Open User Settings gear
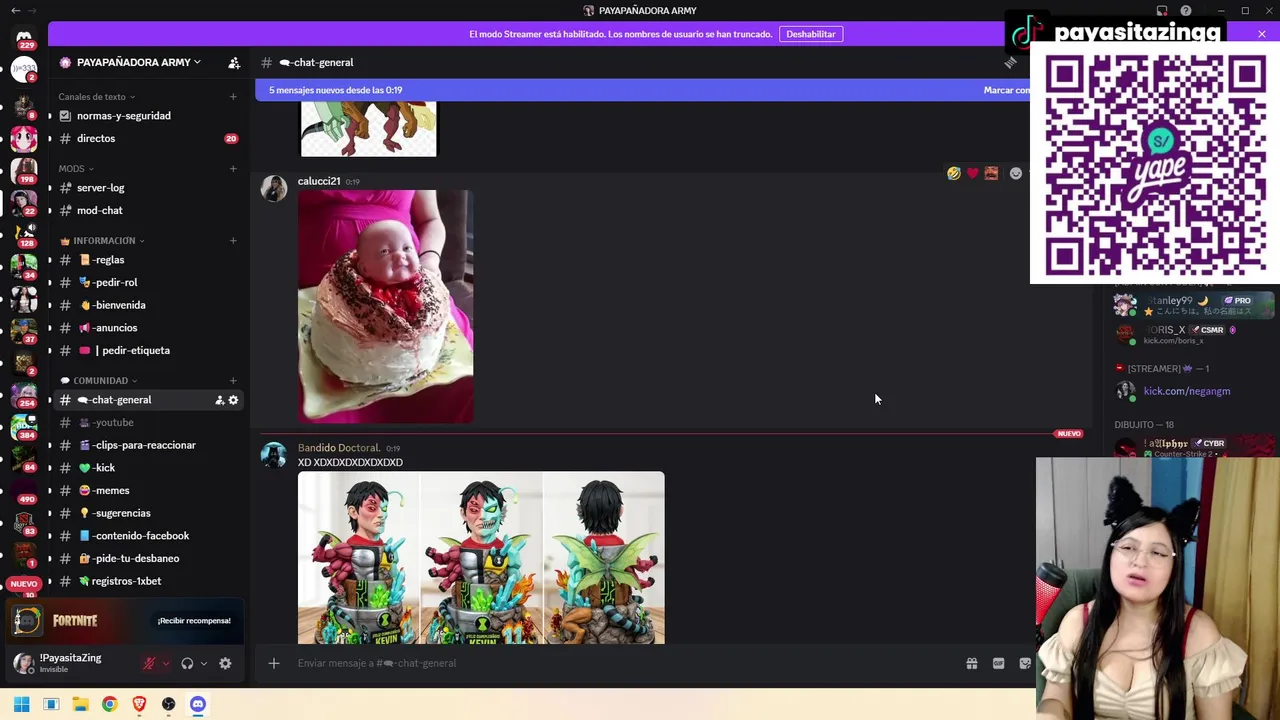The image size is (1280, 720). click(x=225, y=663)
